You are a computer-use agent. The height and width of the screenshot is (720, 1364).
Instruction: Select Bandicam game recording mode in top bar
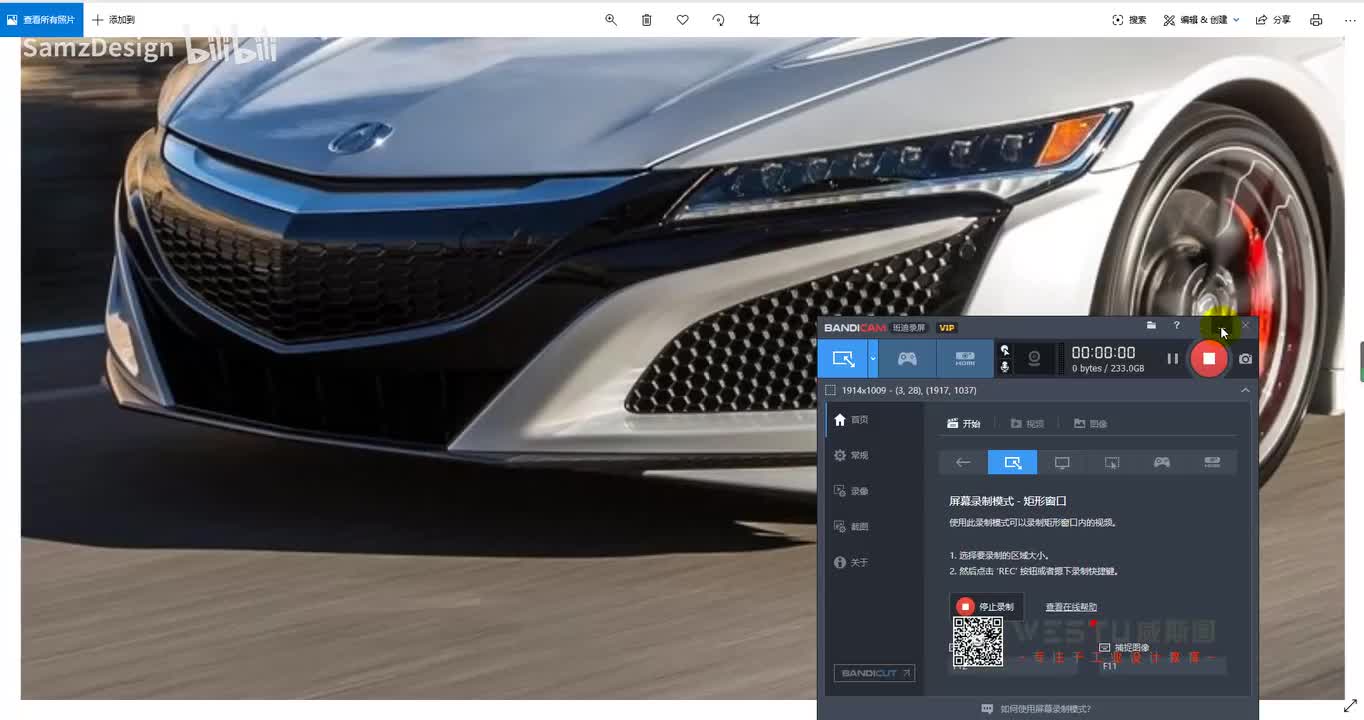(907, 358)
